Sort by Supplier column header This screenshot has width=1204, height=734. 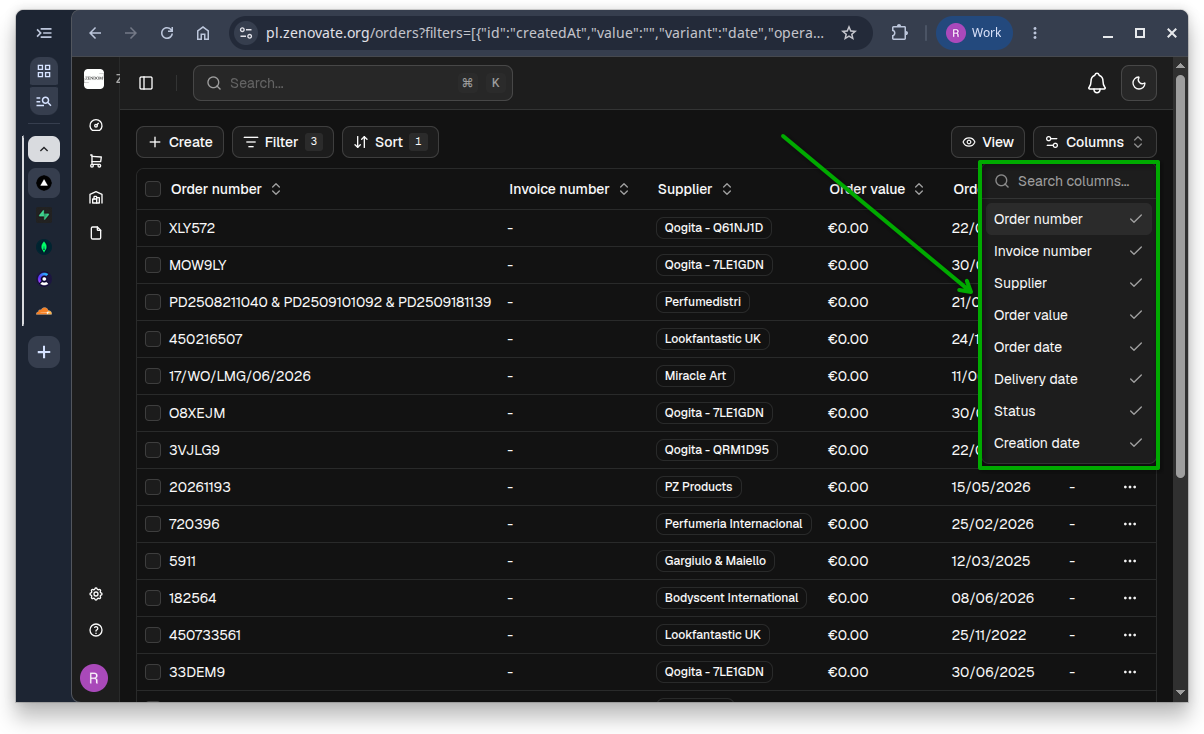pyautogui.click(x=695, y=189)
